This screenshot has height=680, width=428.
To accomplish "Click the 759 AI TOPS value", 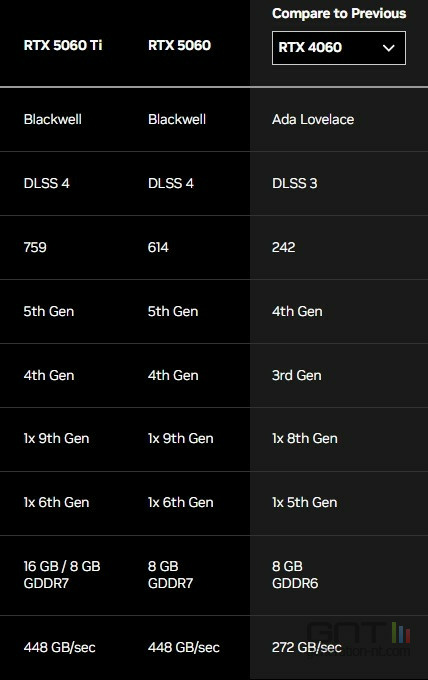I will coord(35,247).
